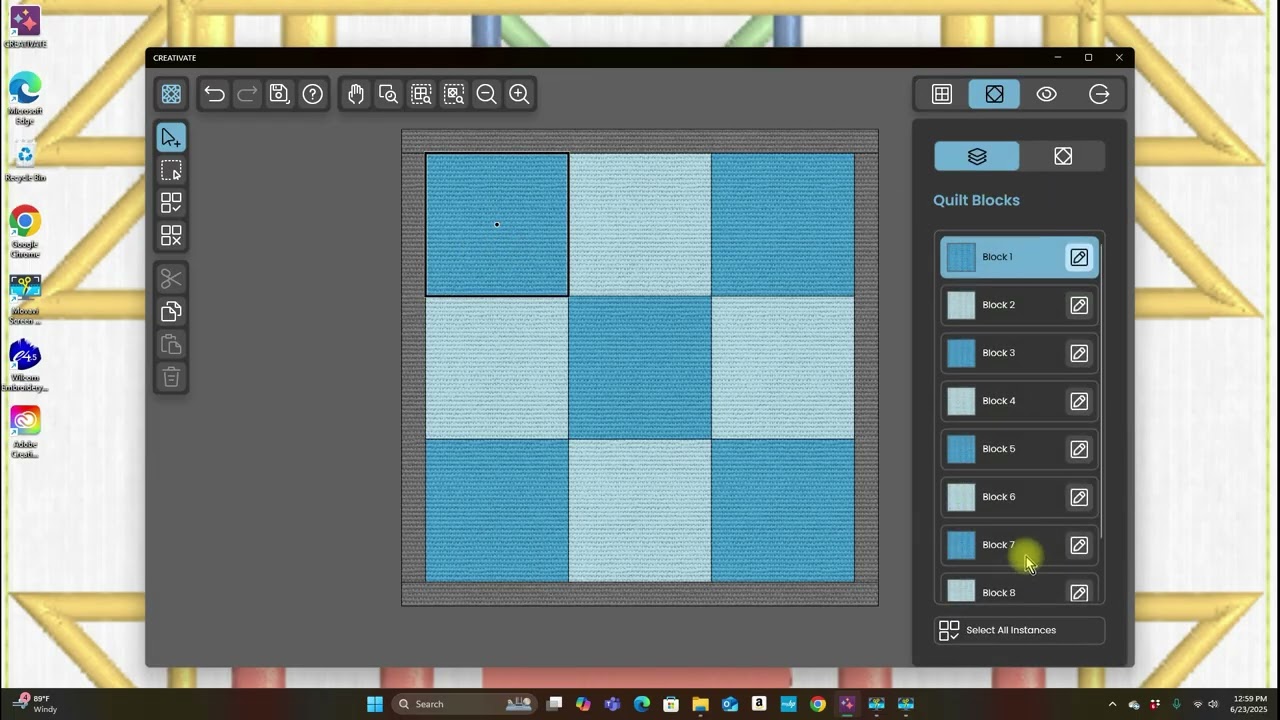The image size is (1280, 720).
Task: Select Block 4 in the list
Action: click(x=1019, y=401)
